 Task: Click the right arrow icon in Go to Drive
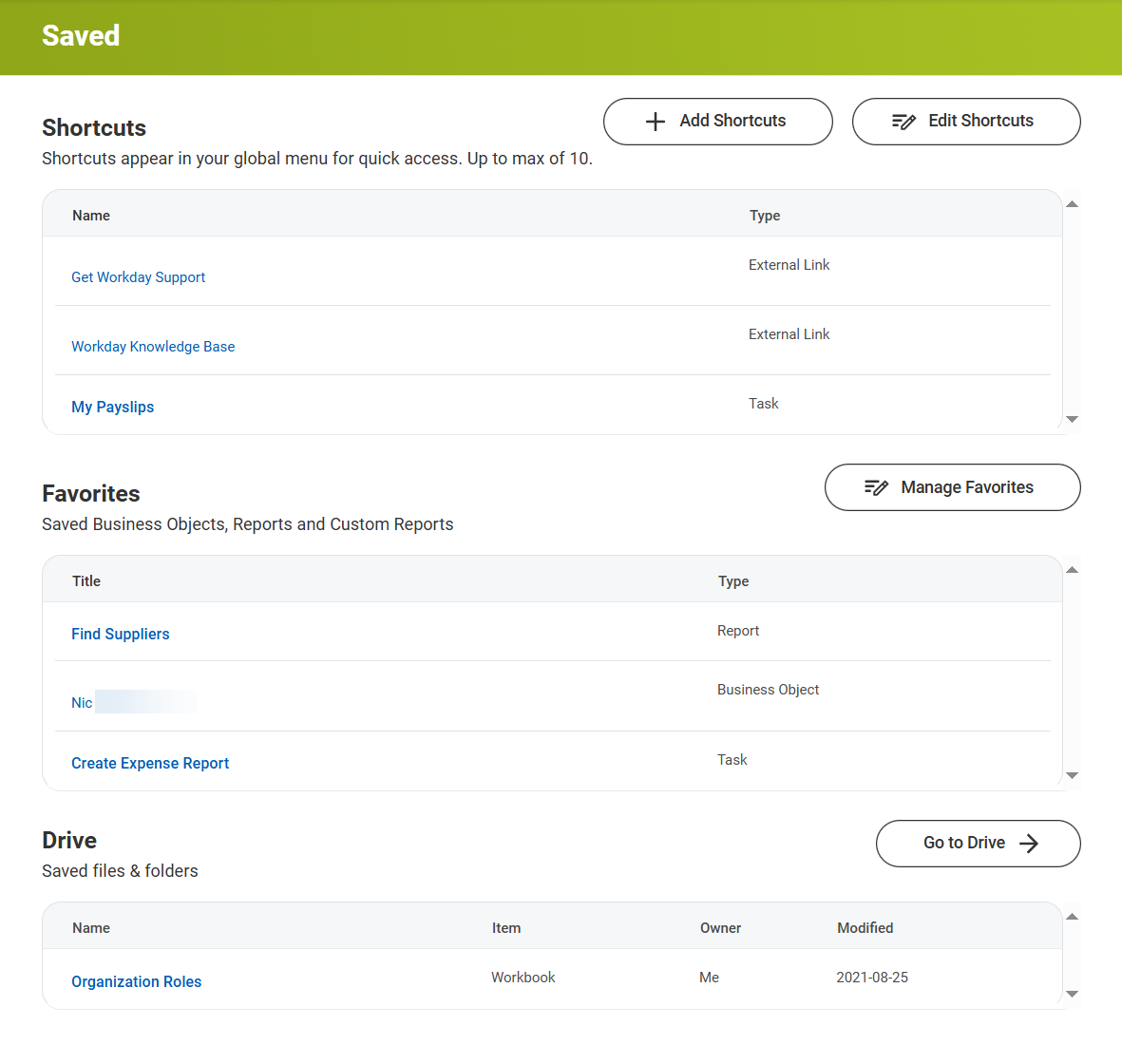click(x=1030, y=843)
